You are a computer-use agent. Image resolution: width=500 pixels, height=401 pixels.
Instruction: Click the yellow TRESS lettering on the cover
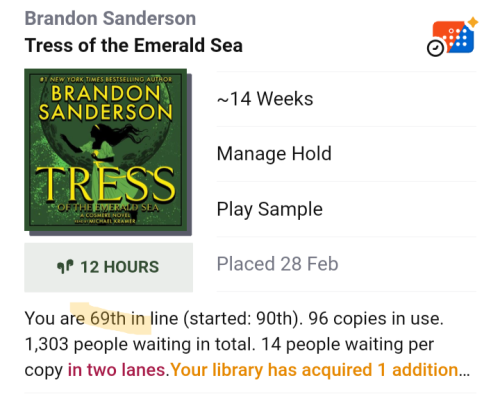point(105,183)
